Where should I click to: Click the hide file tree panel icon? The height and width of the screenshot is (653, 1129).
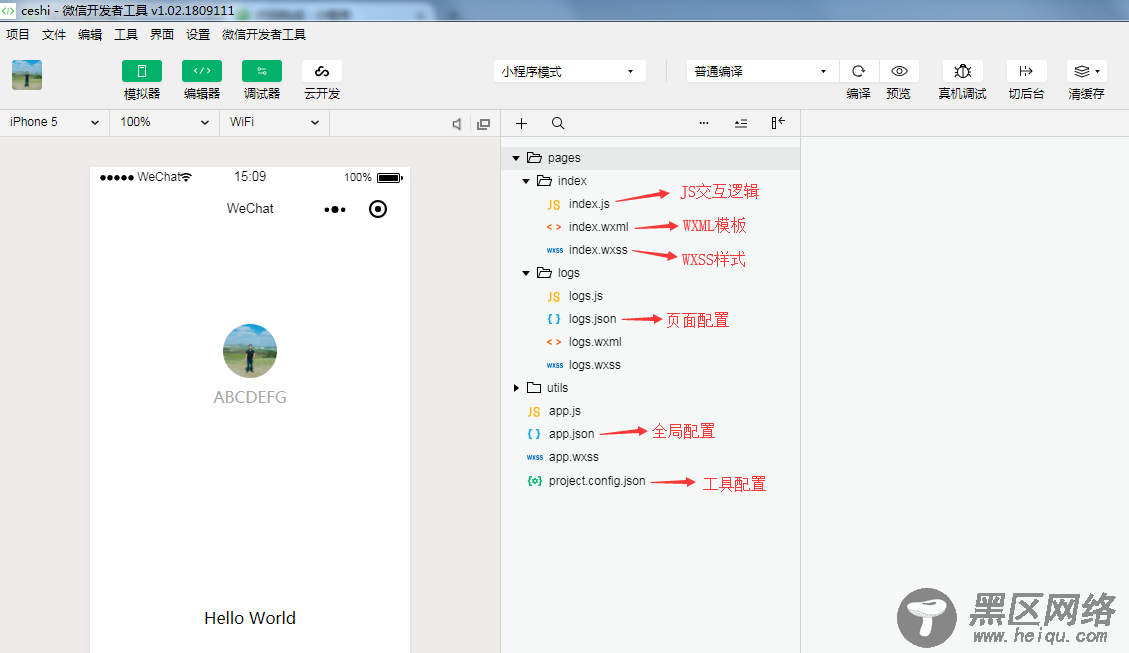(778, 123)
